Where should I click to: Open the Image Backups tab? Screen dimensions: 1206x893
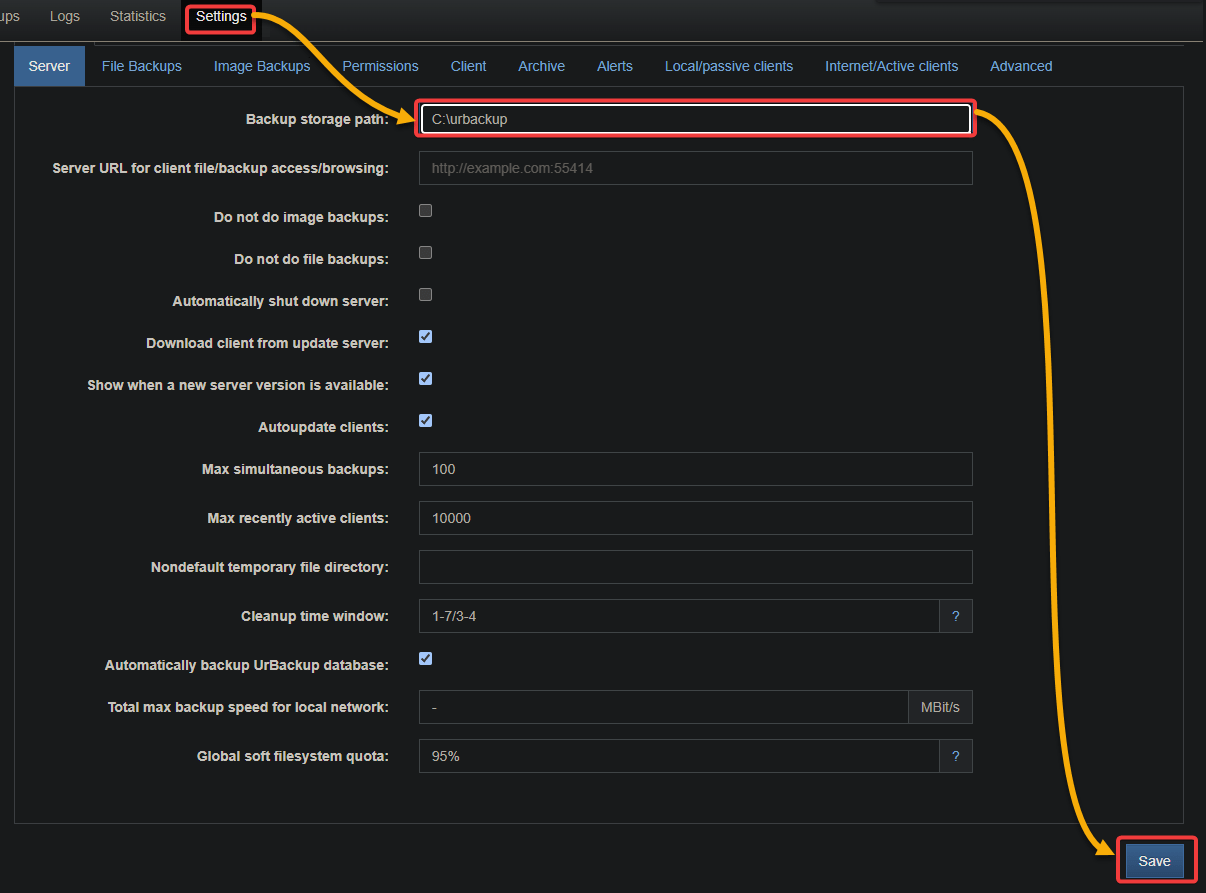(262, 66)
